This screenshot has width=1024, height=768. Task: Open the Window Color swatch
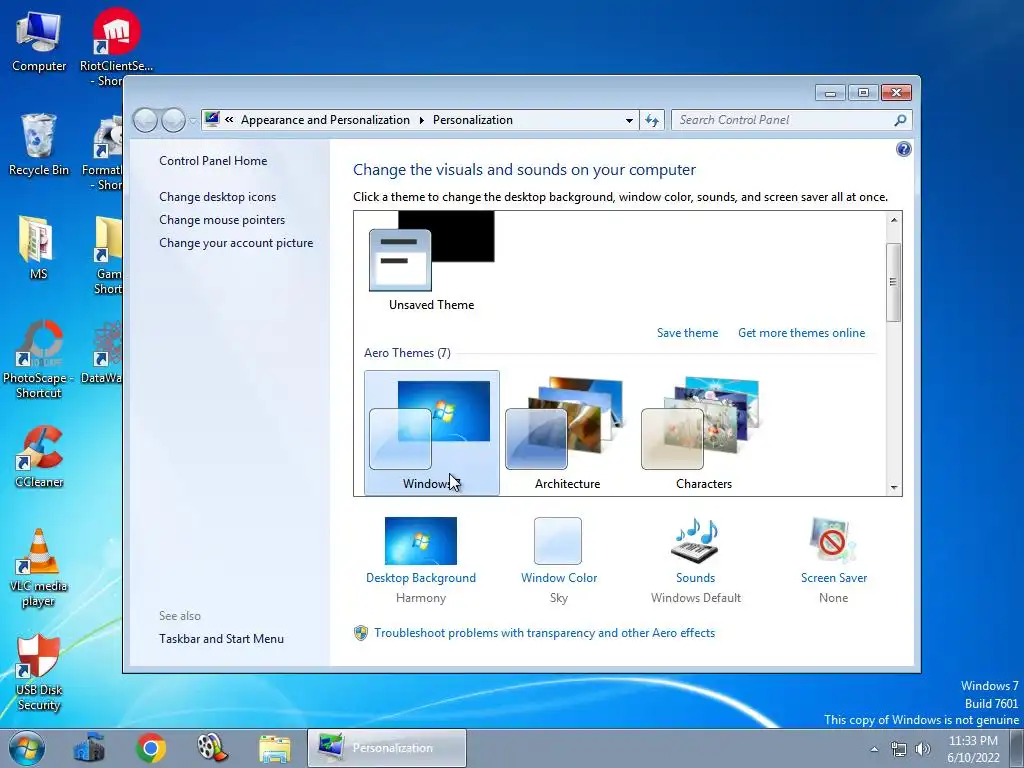[x=558, y=541]
